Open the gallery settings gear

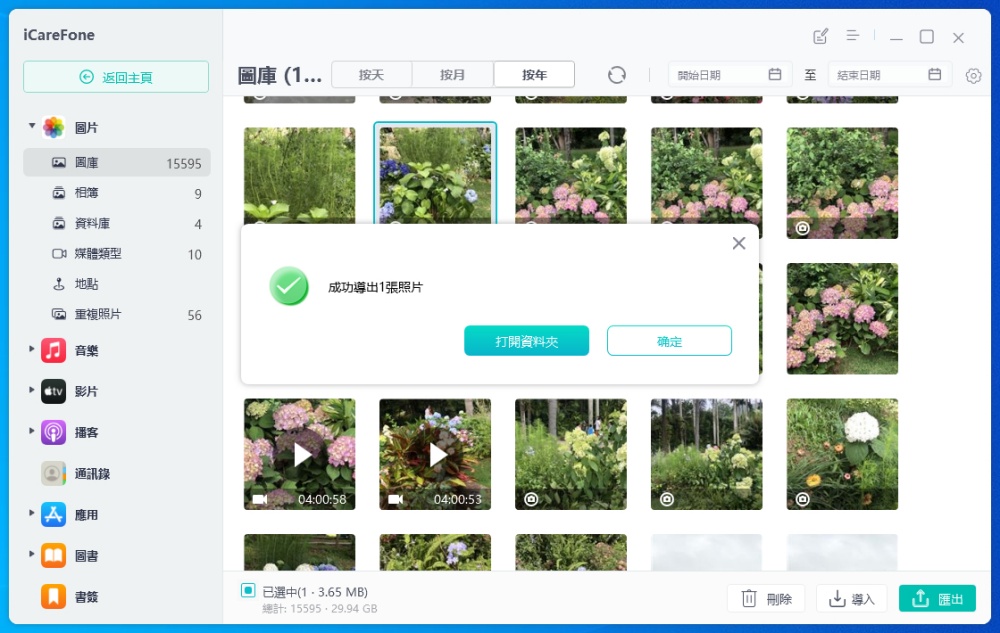point(973,75)
